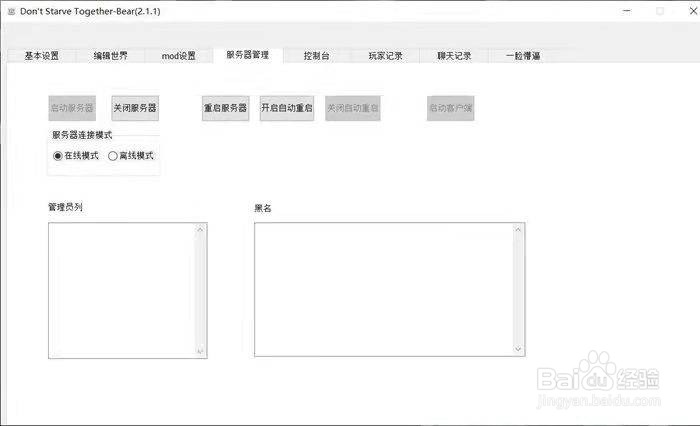
Task: Click the 重启服务器 button
Action: tap(225, 108)
